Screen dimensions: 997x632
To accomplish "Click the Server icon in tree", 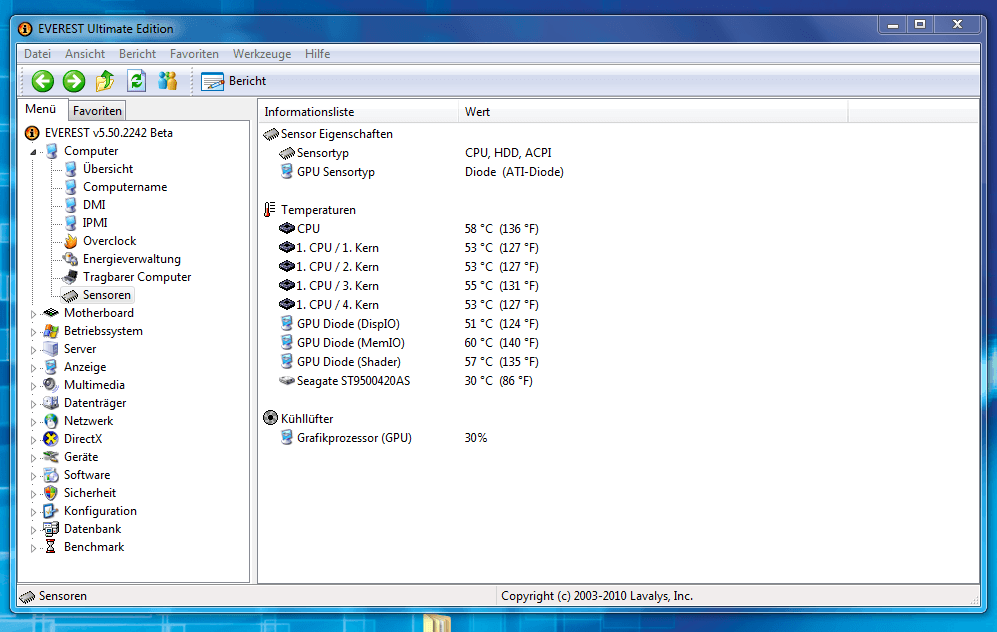I will [x=51, y=349].
